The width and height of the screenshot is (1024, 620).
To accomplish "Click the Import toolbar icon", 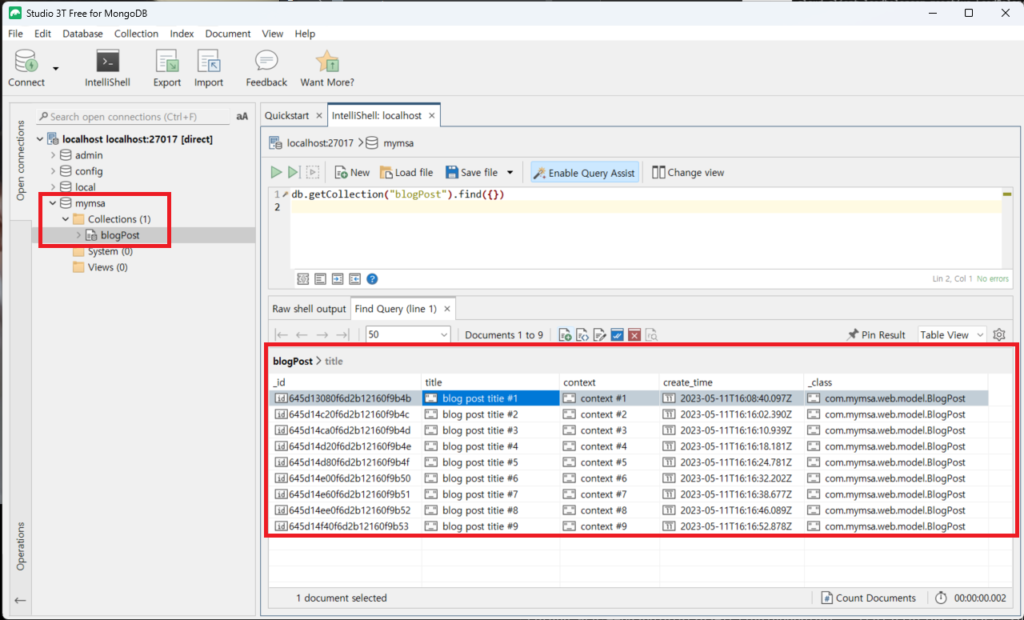I will coord(208,62).
